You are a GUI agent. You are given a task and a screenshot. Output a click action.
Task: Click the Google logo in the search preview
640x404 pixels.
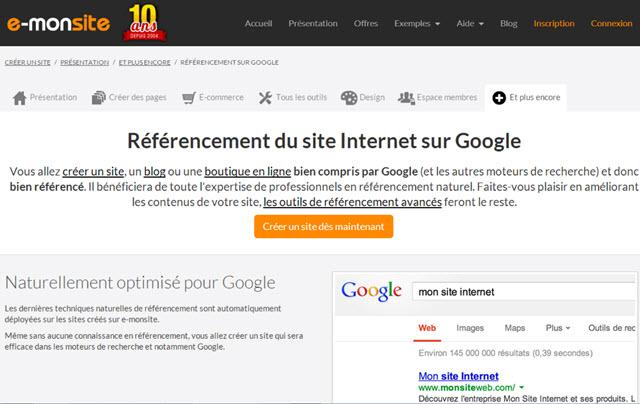pos(371,291)
